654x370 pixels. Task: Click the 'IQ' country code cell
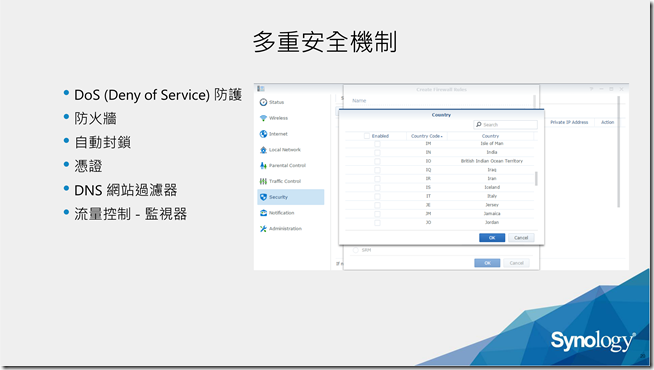click(x=428, y=170)
